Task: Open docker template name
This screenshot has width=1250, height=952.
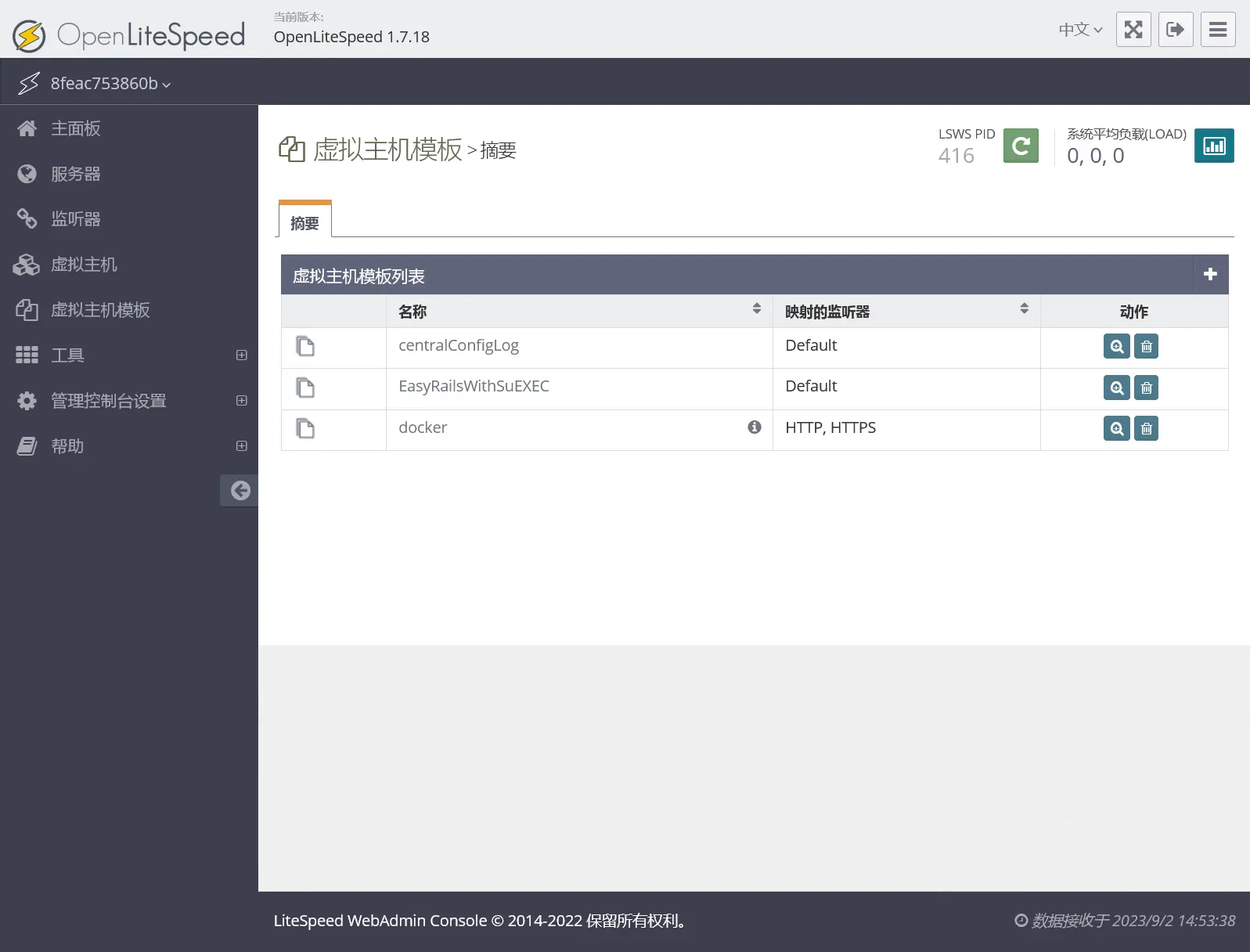Action: click(x=423, y=427)
